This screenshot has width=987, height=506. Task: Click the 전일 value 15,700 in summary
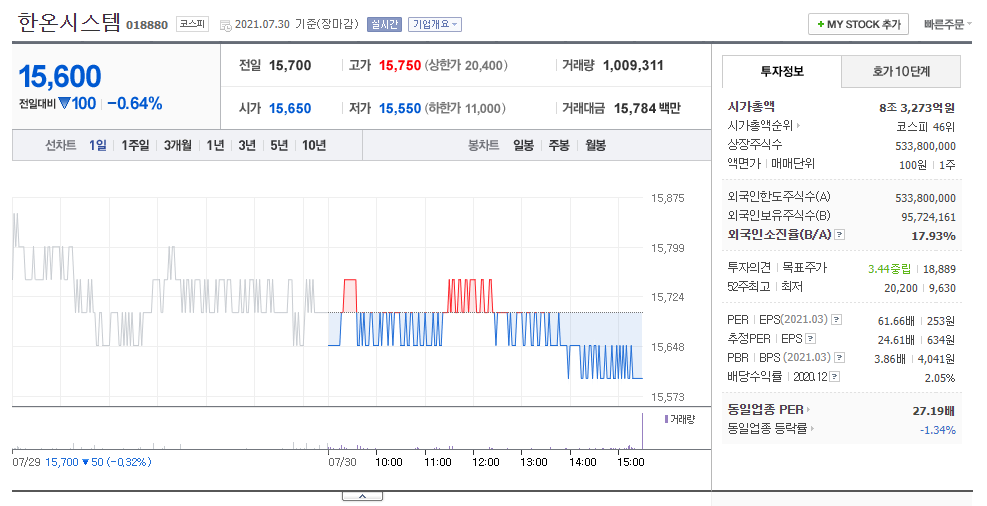pyautogui.click(x=290, y=65)
